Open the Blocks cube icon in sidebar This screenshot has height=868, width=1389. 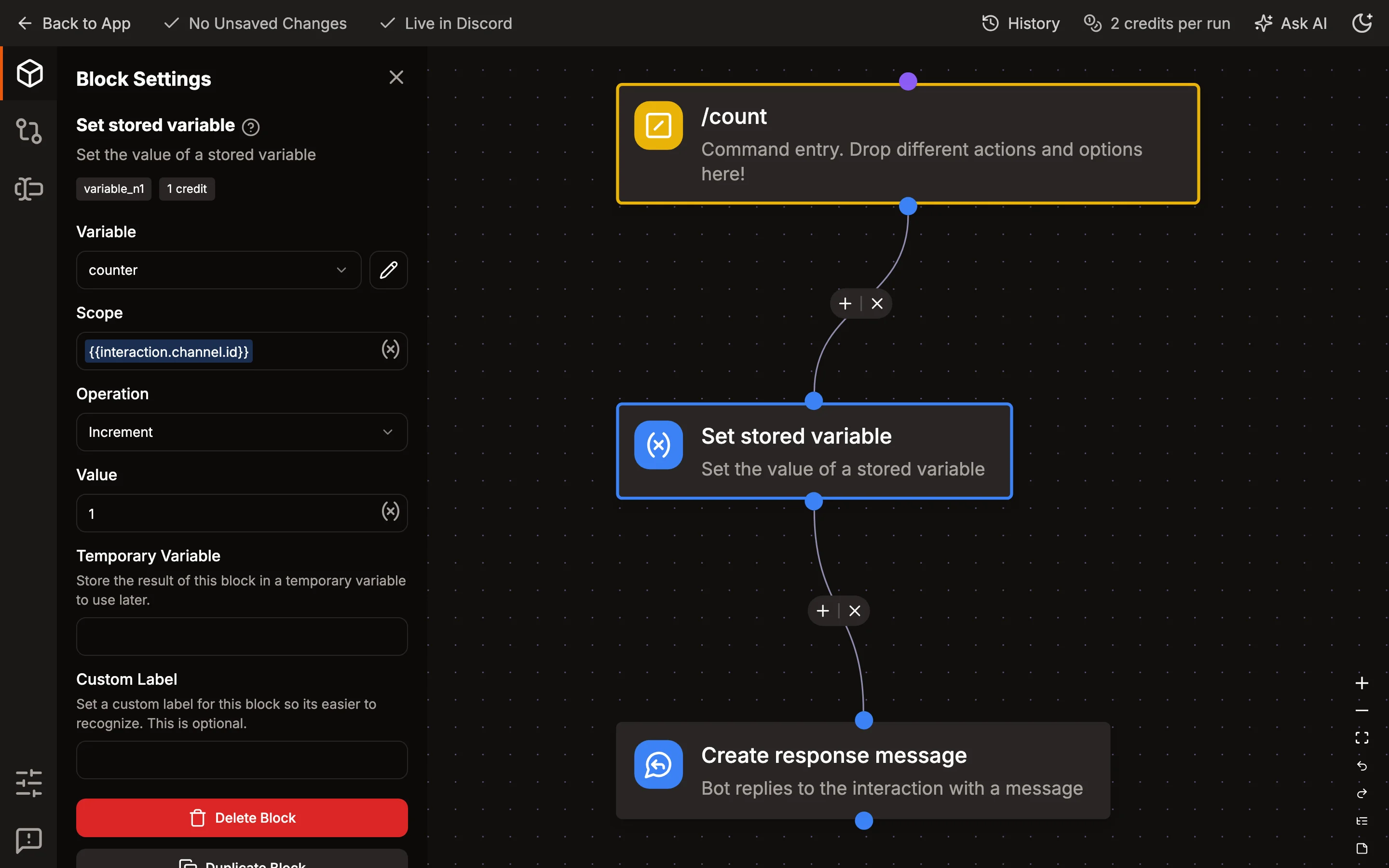coord(29,73)
